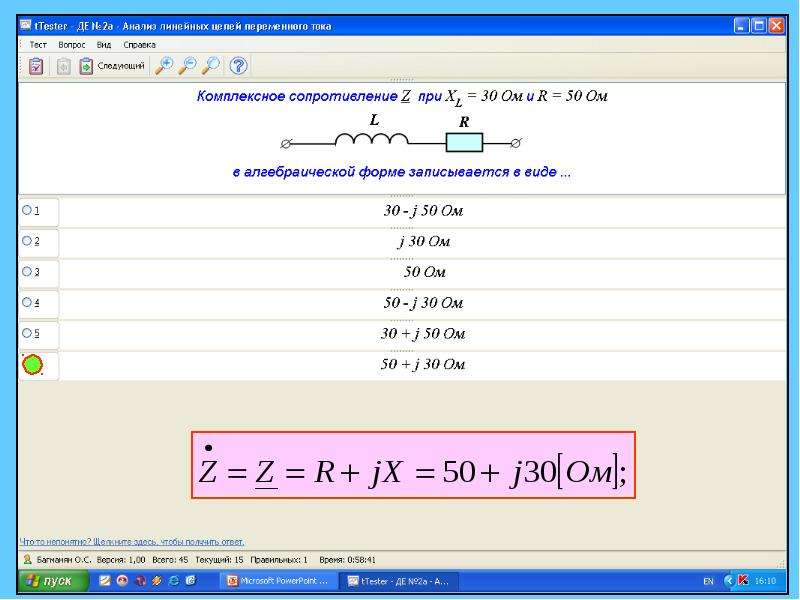Screen dimensions: 800x600
Task: Open the Вид menu
Action: 104,45
